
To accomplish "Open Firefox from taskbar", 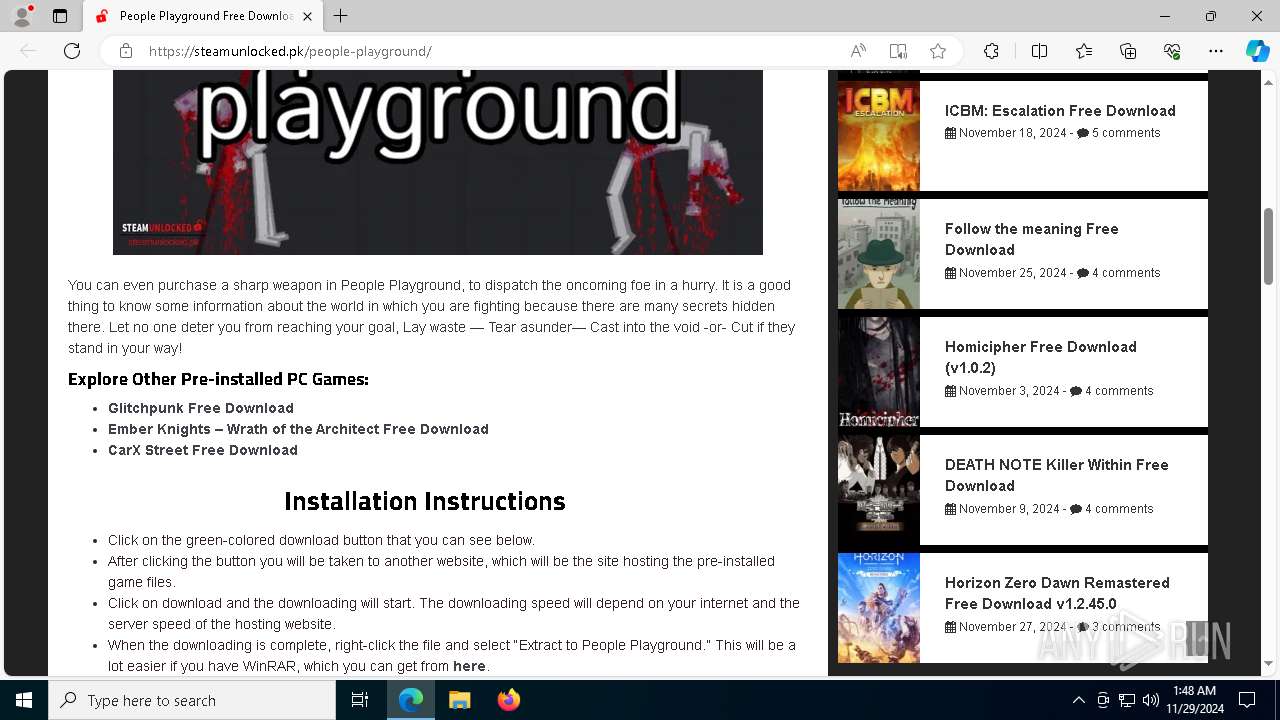I will point(509,700).
